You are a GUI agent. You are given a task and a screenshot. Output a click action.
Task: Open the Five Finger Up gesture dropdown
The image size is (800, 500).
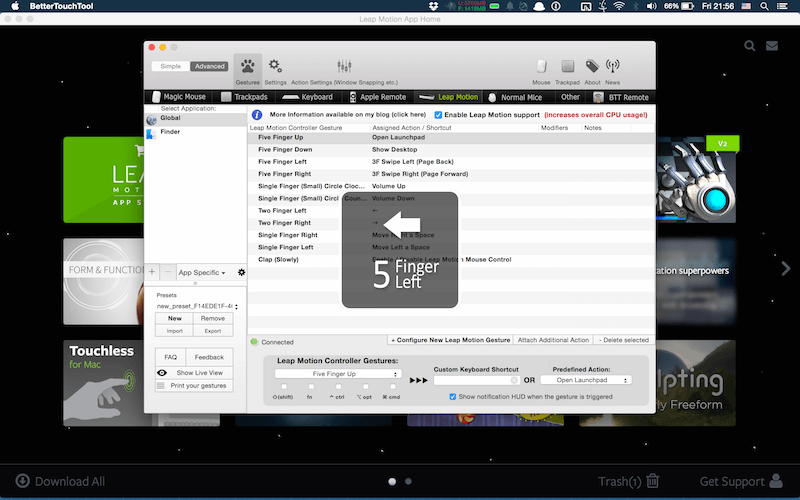coord(338,374)
